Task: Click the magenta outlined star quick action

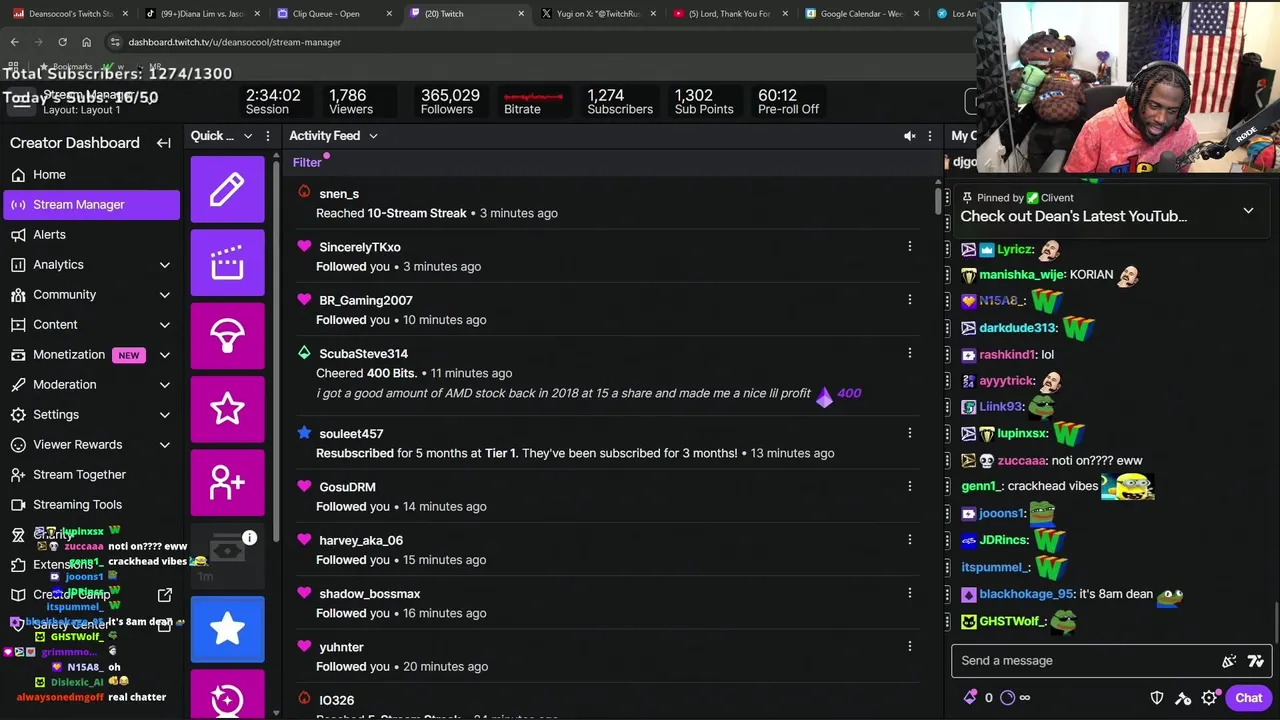Action: tap(227, 409)
